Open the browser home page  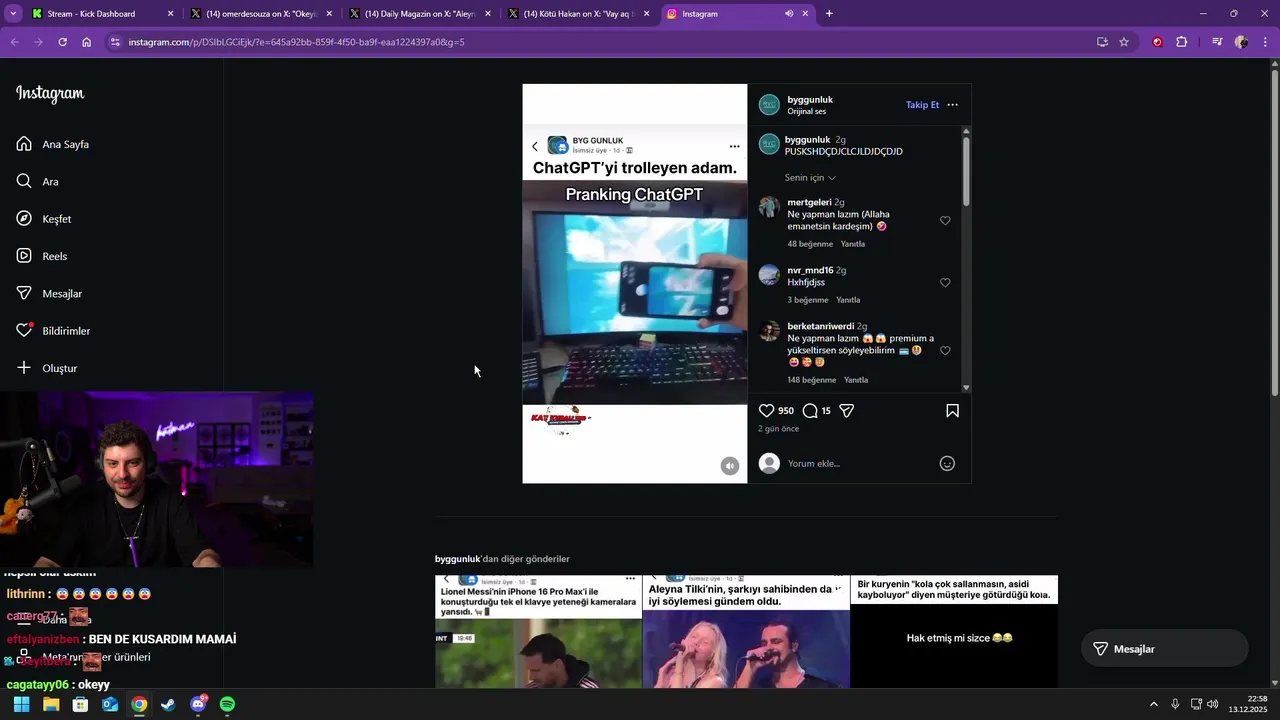86,42
